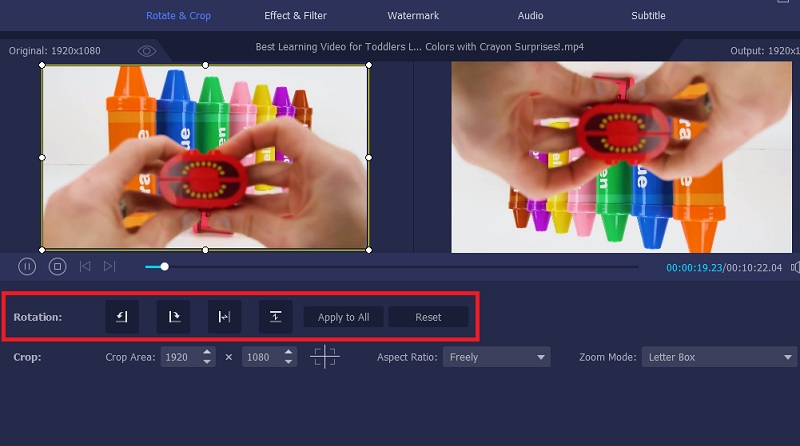This screenshot has width=800, height=446.
Task: Jump to previous frame
Action: pyautogui.click(x=85, y=266)
